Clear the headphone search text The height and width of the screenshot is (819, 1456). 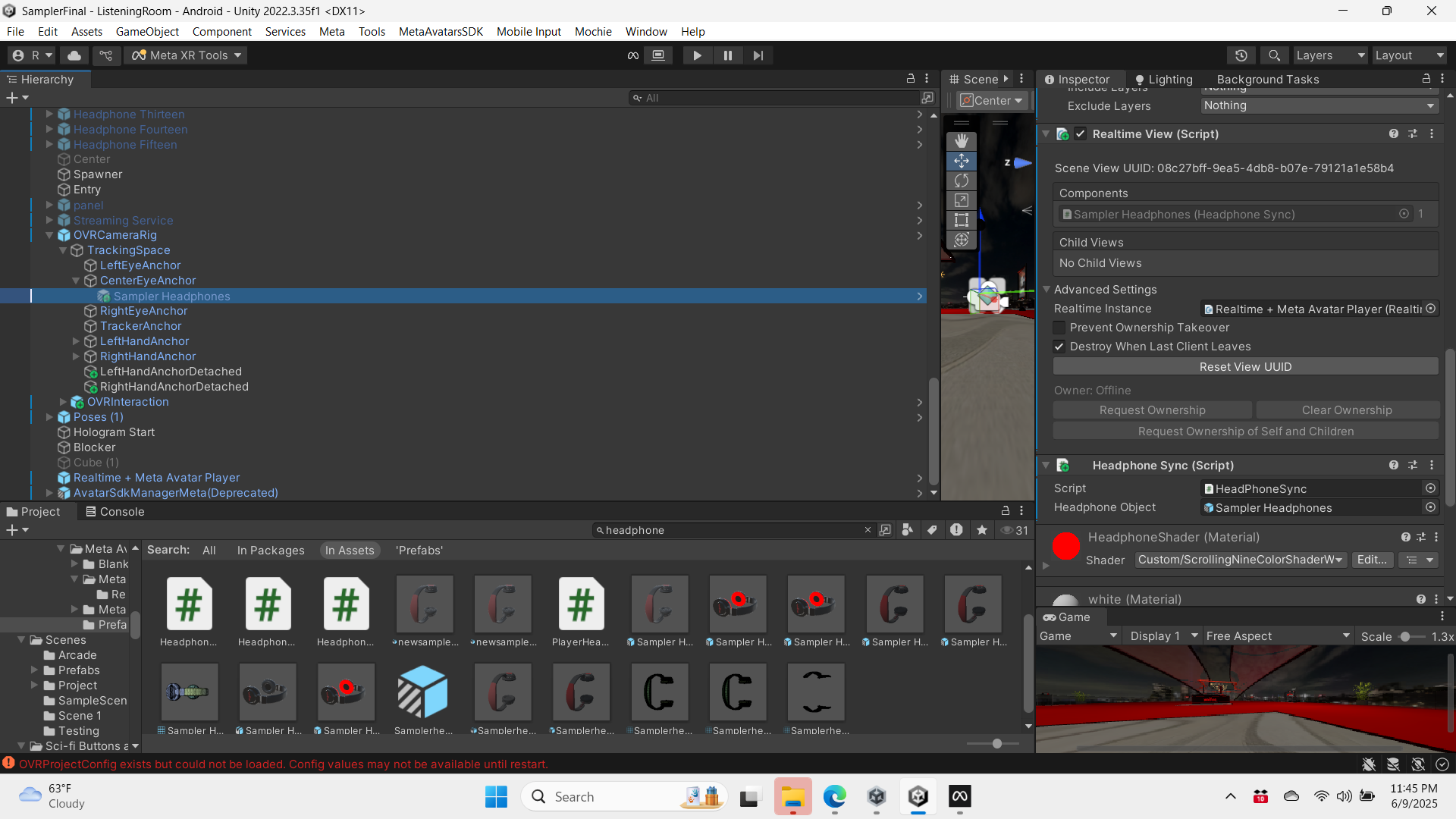pos(868,530)
